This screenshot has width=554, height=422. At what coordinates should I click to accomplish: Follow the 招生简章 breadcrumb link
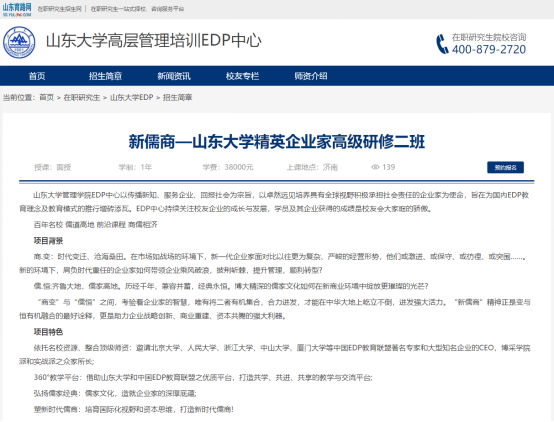[x=177, y=97]
